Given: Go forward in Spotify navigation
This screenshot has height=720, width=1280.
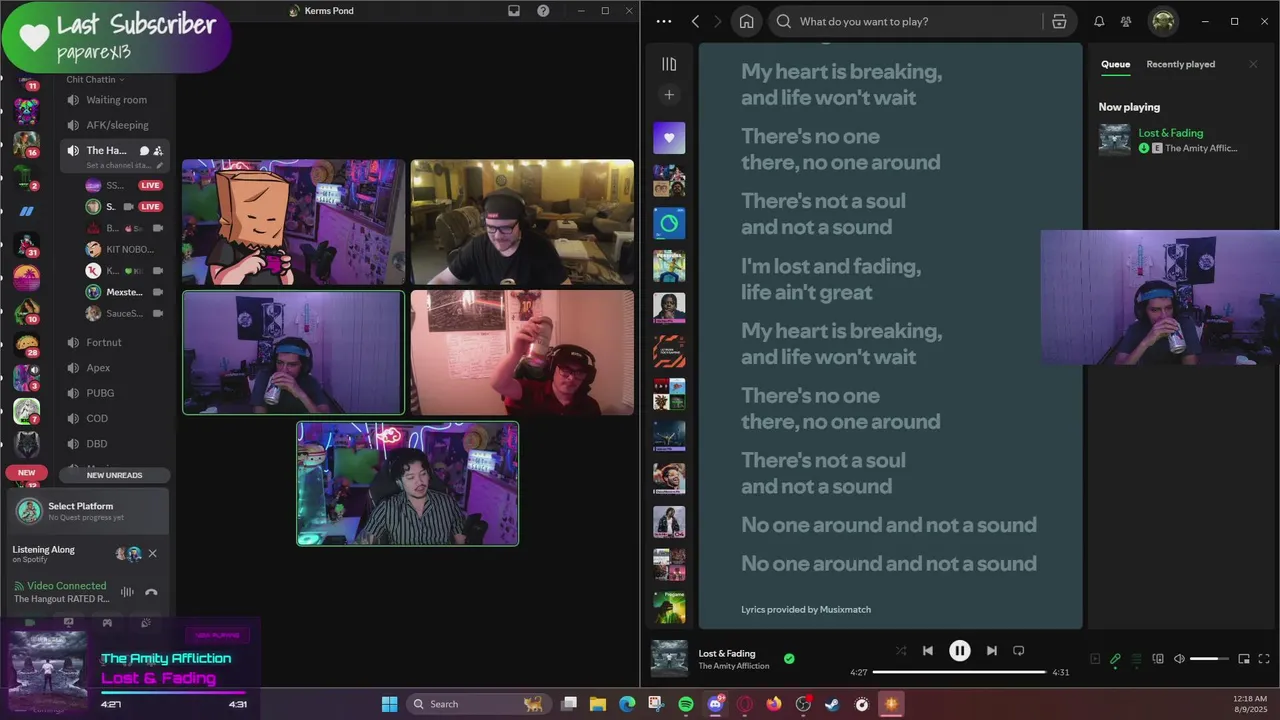Looking at the screenshot, I should (716, 21).
